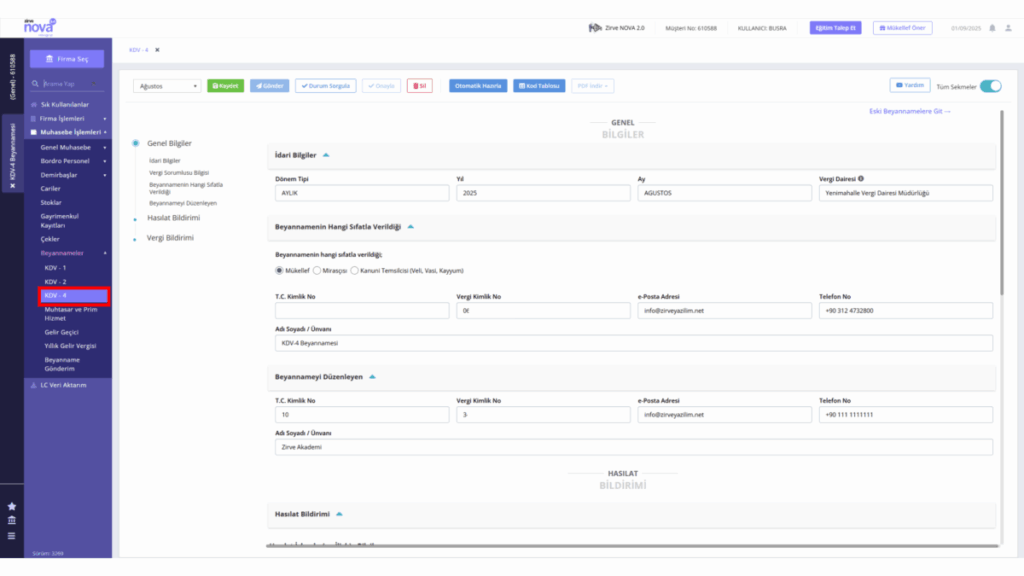Click the search magnifier icon in sidebar
Viewport: 1024px width, 576px height.
[35, 84]
